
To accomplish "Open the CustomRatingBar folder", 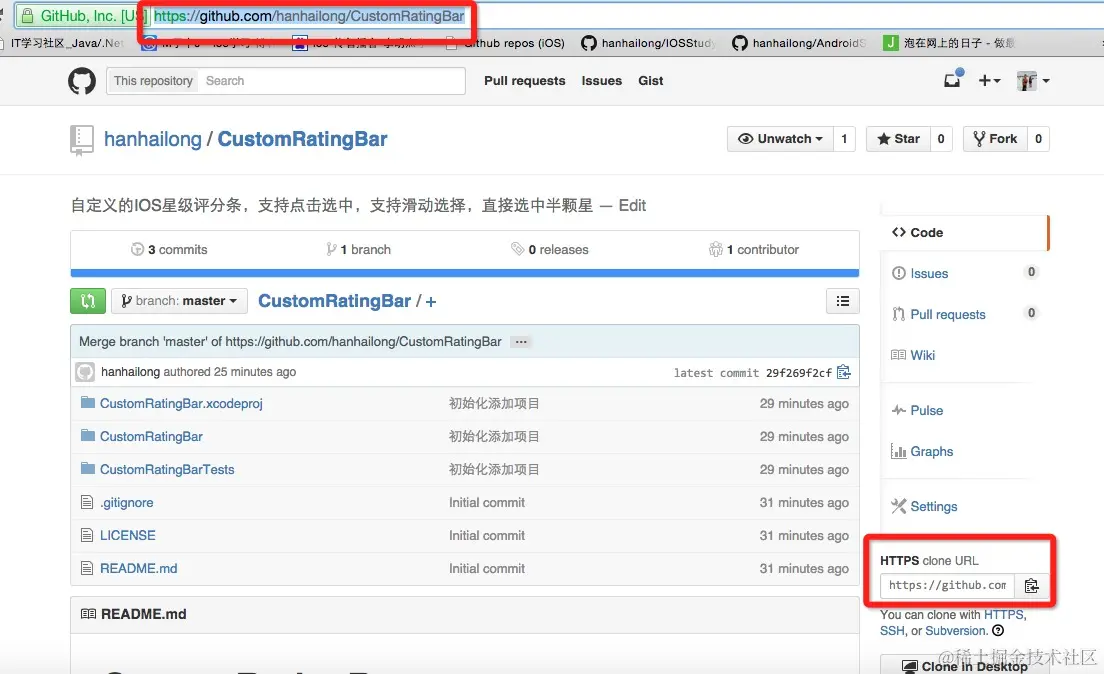I will point(151,437).
